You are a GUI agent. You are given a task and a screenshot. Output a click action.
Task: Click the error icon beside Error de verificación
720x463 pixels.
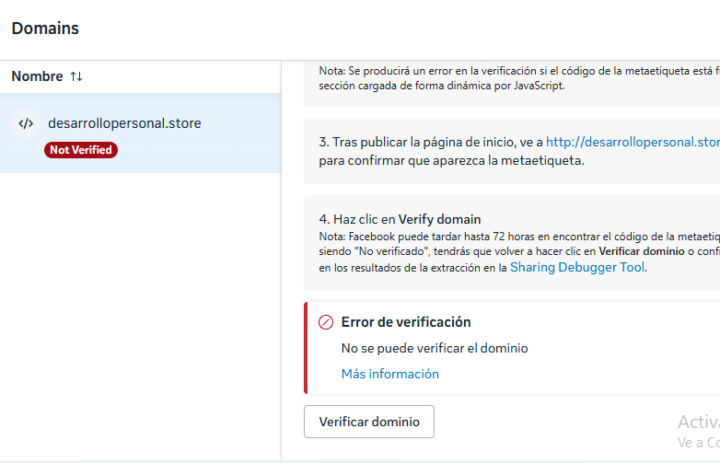coord(326,322)
